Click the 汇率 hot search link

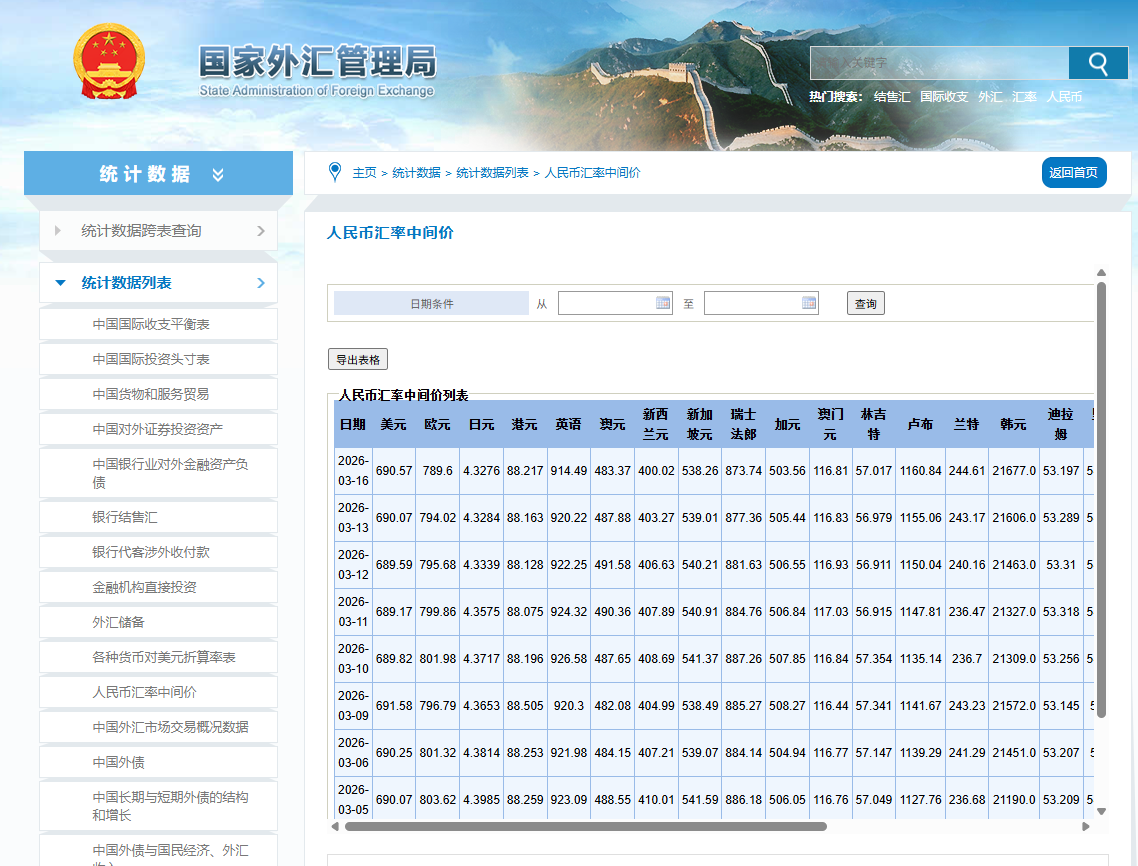click(x=1024, y=97)
